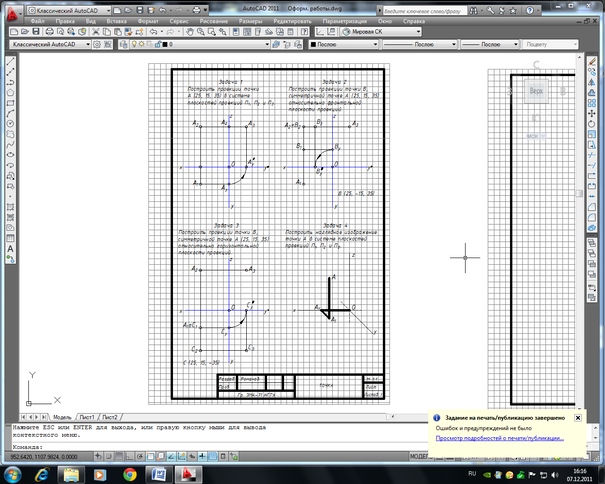Toggle Snap mode in status bar

(109, 457)
